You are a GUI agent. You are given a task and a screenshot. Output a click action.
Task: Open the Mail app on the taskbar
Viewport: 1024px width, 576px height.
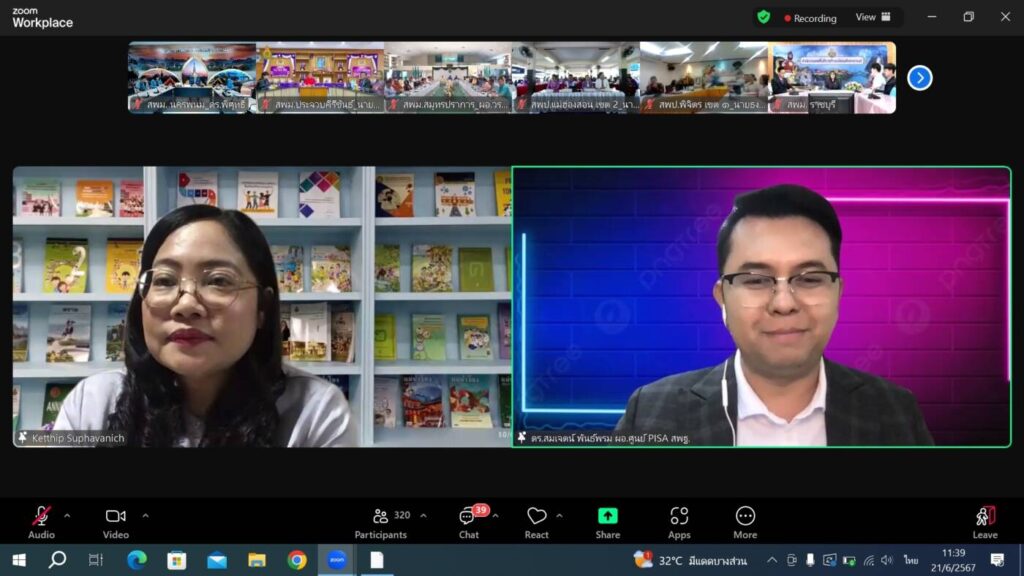coord(217,560)
